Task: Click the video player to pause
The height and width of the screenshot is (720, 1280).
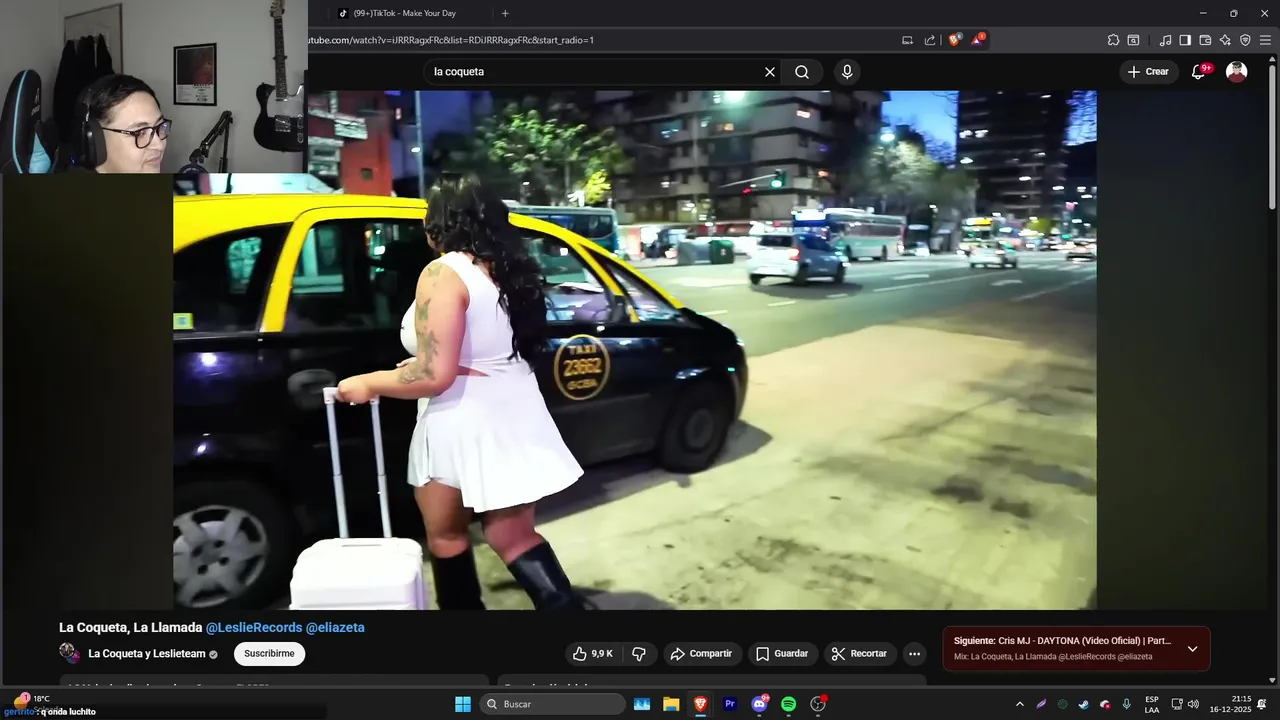Action: [x=635, y=350]
